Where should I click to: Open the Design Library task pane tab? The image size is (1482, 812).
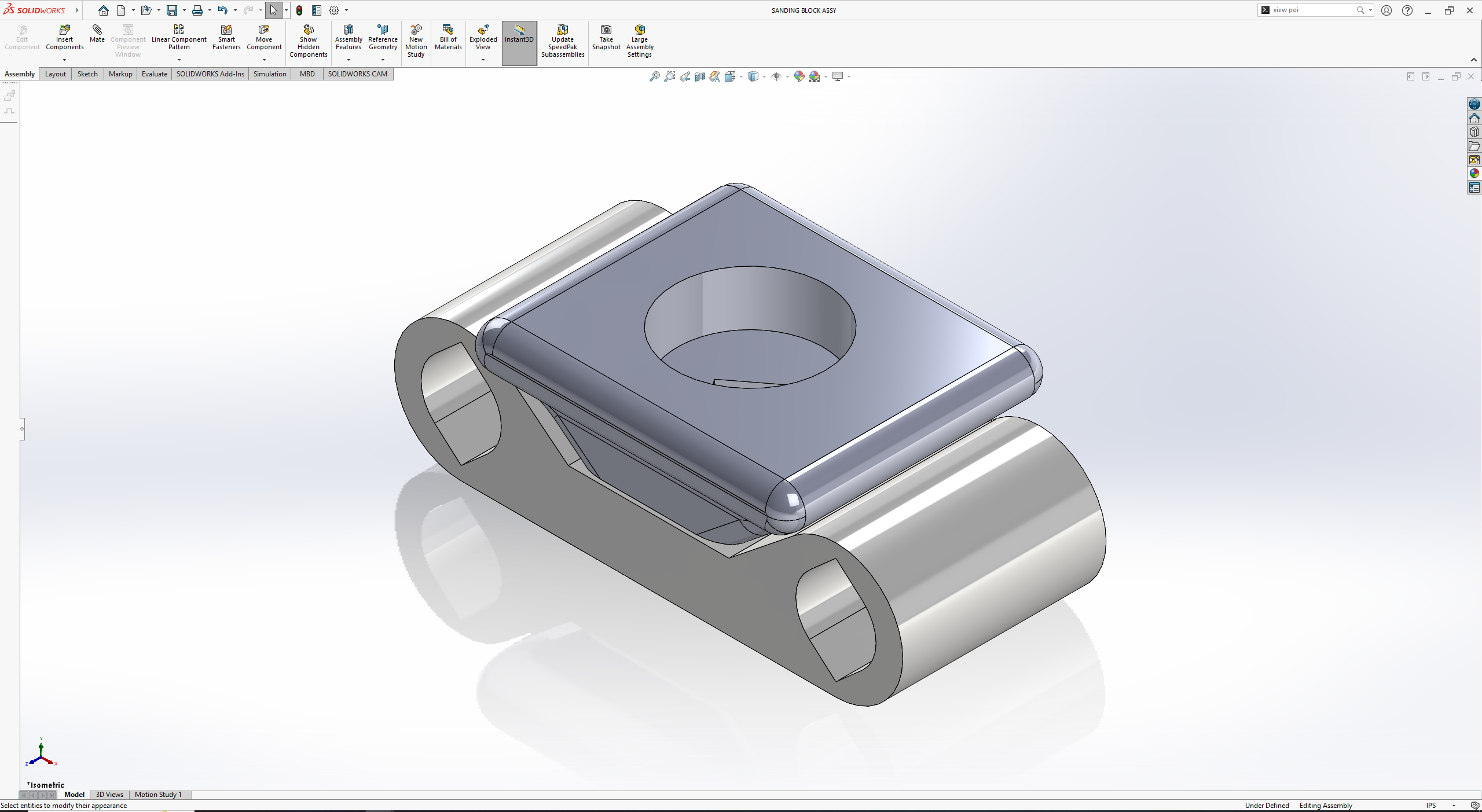point(1474,132)
